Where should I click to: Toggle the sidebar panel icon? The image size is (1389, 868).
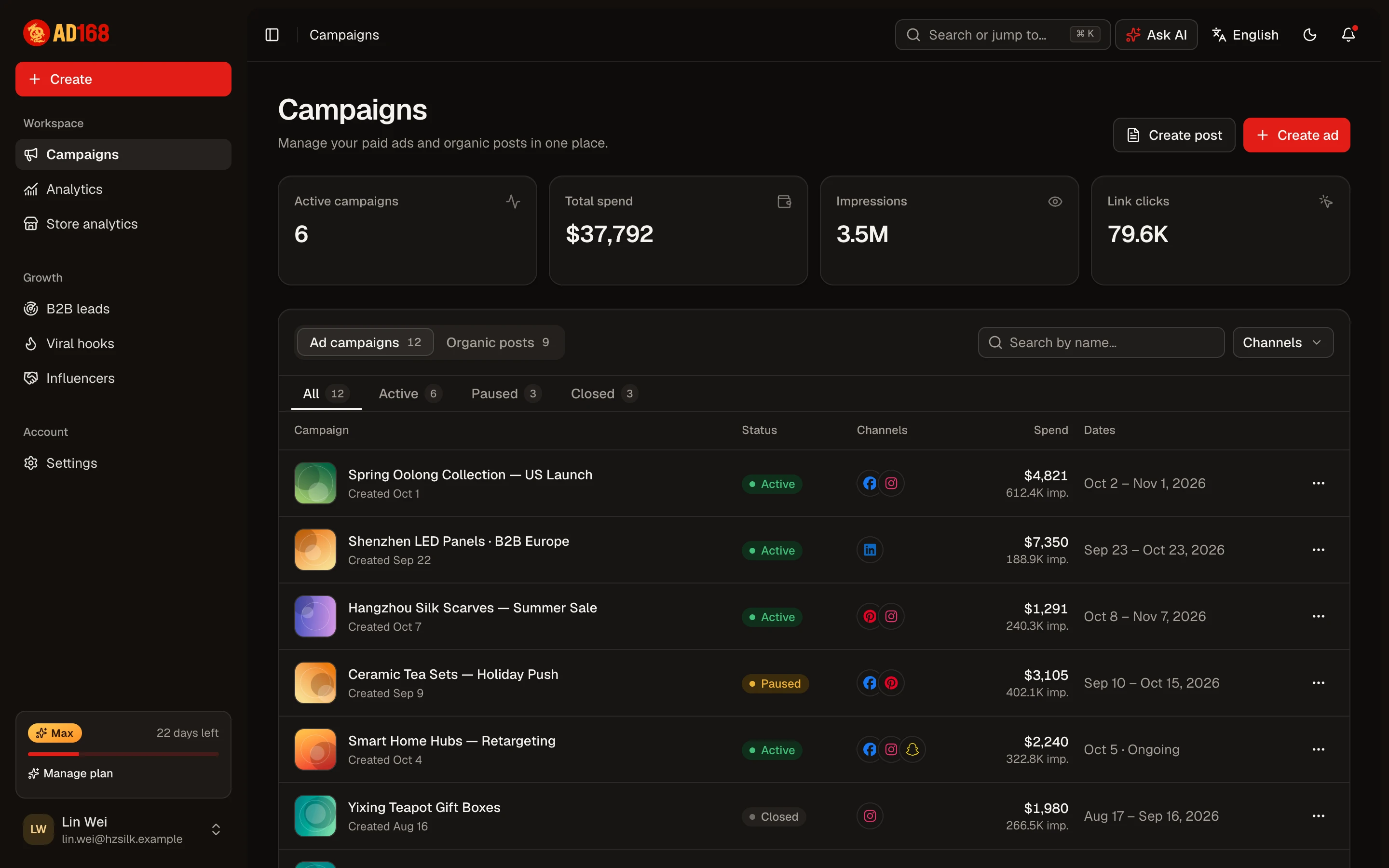click(x=272, y=35)
